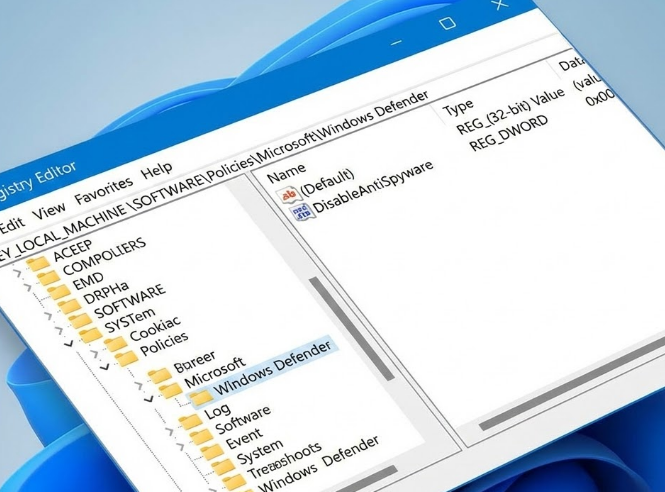Select the lowercase Software folder icon
This screenshot has height=492, width=665.
pyautogui.click(x=201, y=436)
